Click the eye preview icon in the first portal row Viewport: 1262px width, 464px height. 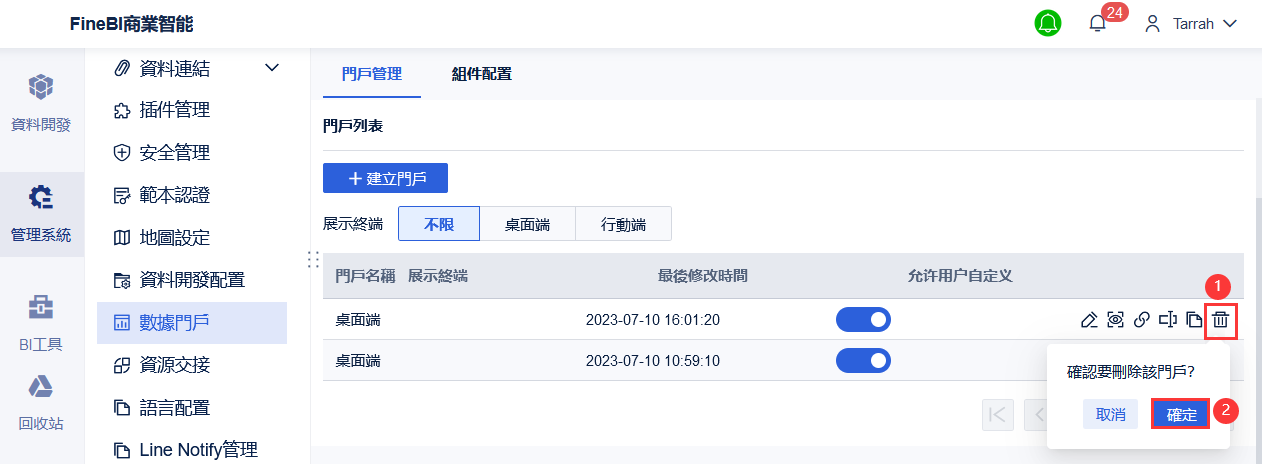tap(1116, 320)
